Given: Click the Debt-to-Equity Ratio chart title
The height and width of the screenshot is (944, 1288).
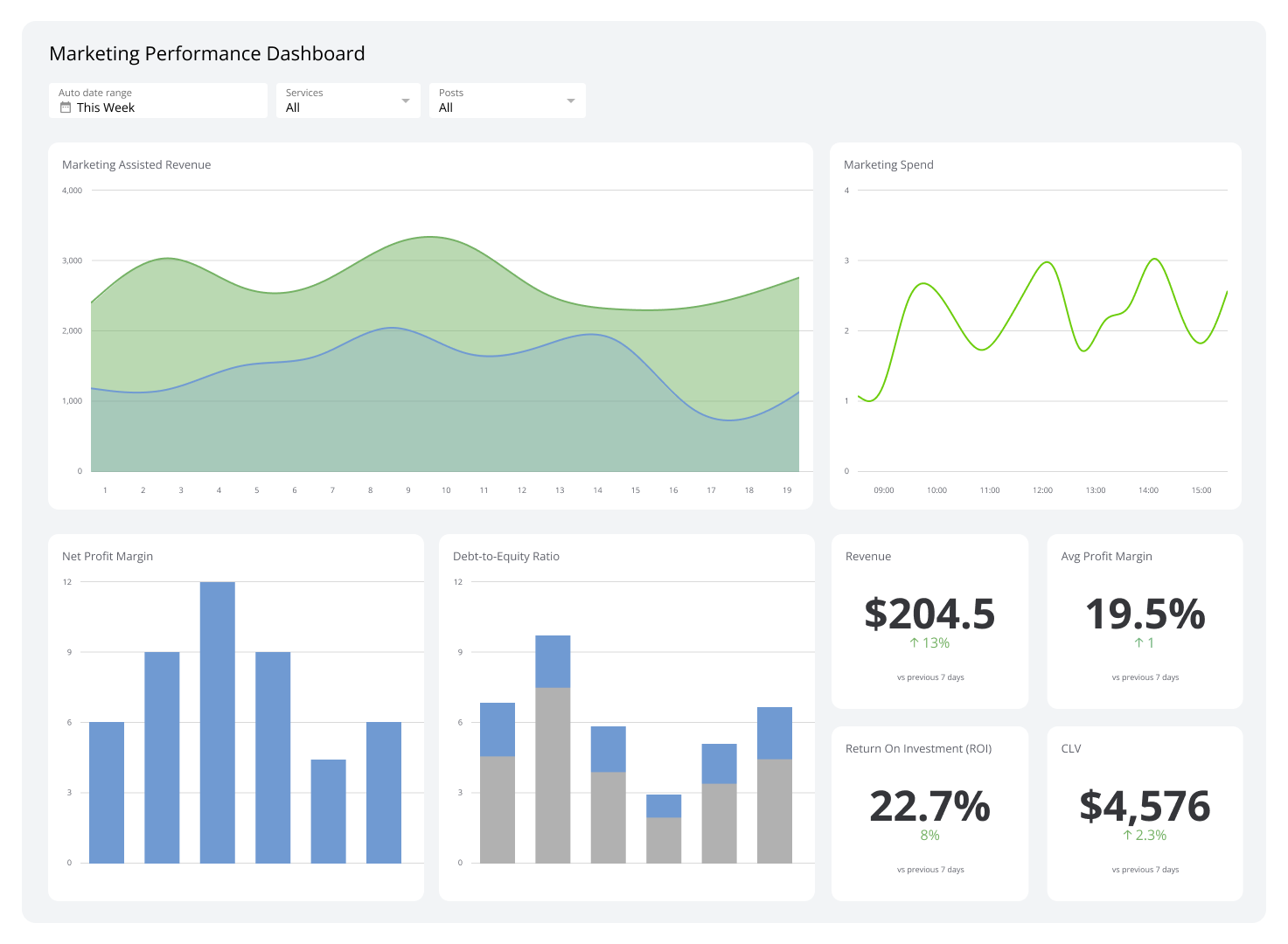Looking at the screenshot, I should click(x=506, y=556).
